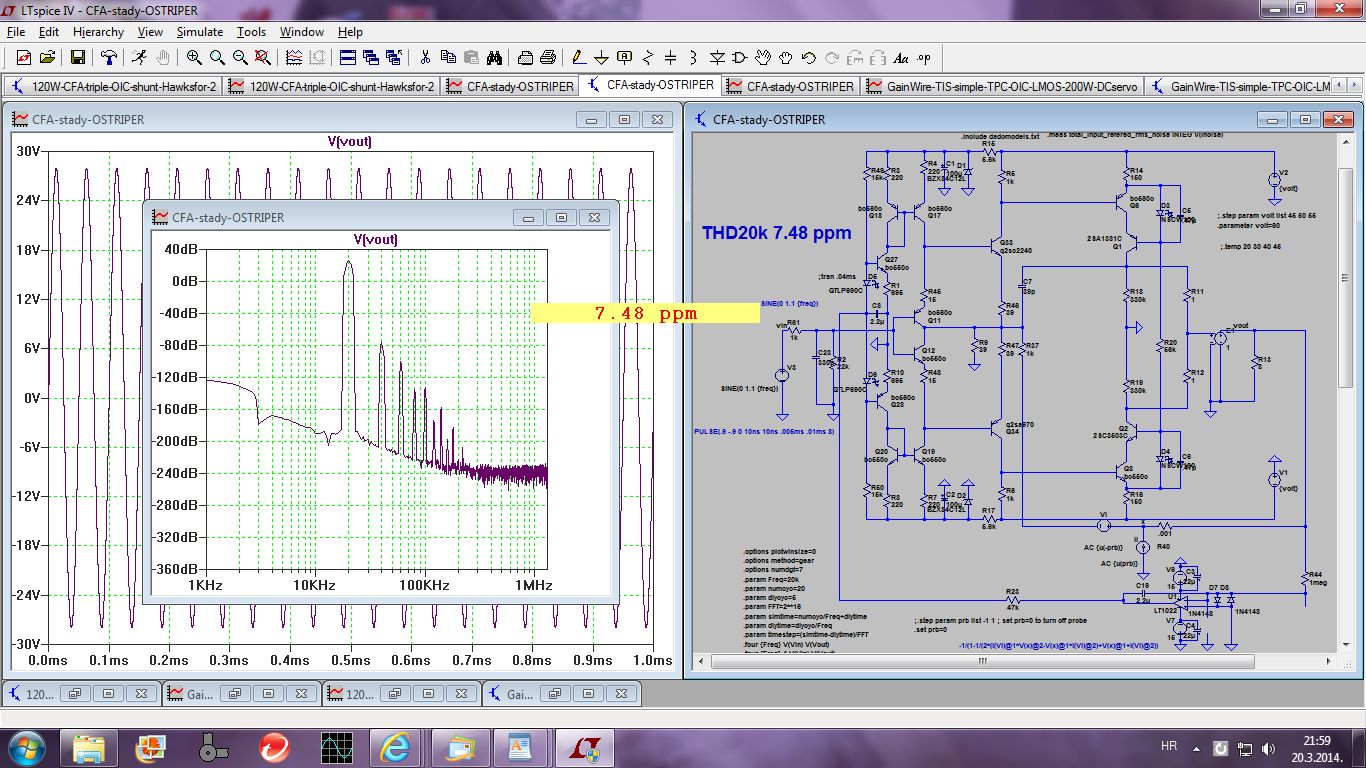Select the Copy tool icon
This screenshot has width=1366, height=768.
point(448,58)
